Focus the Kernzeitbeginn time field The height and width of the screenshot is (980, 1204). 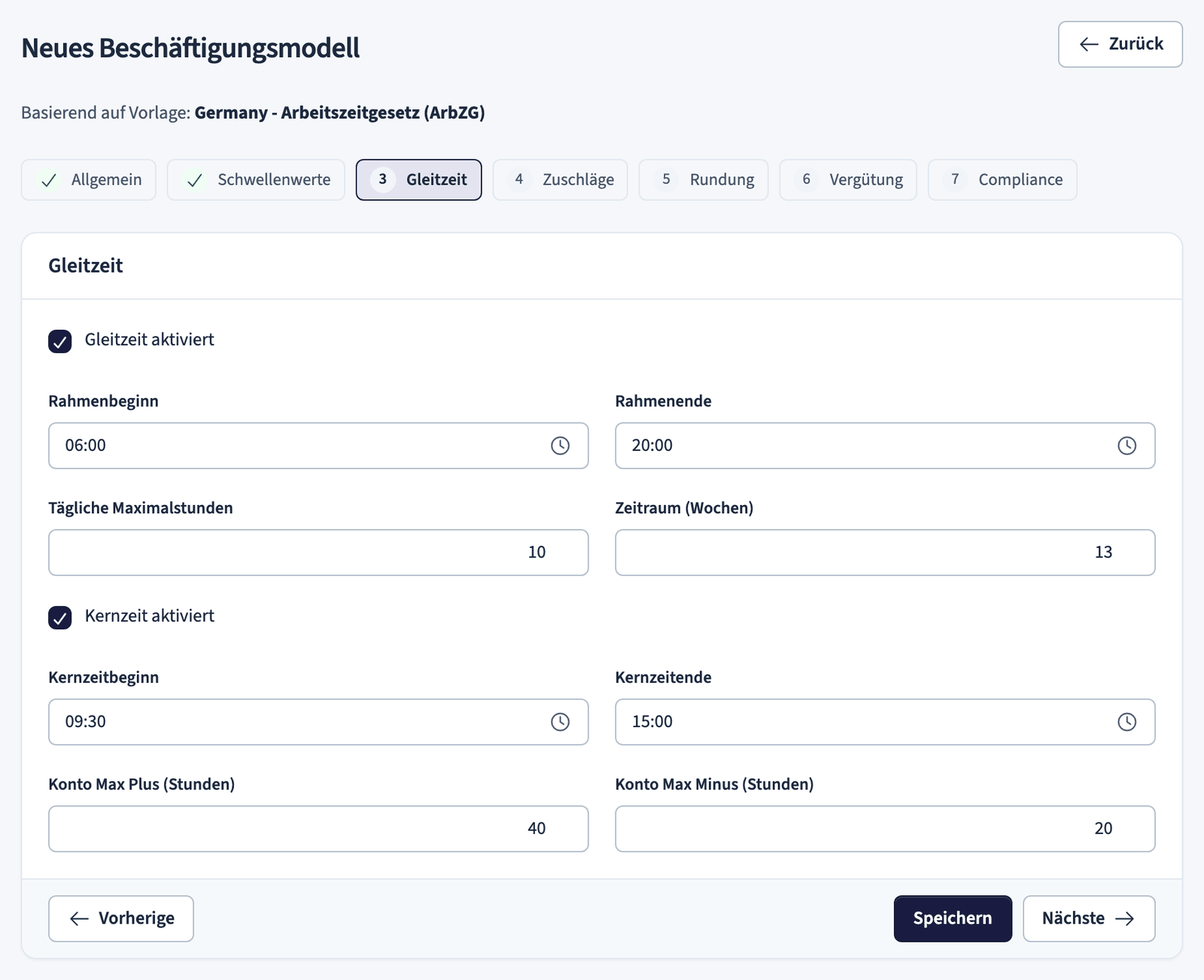click(318, 722)
